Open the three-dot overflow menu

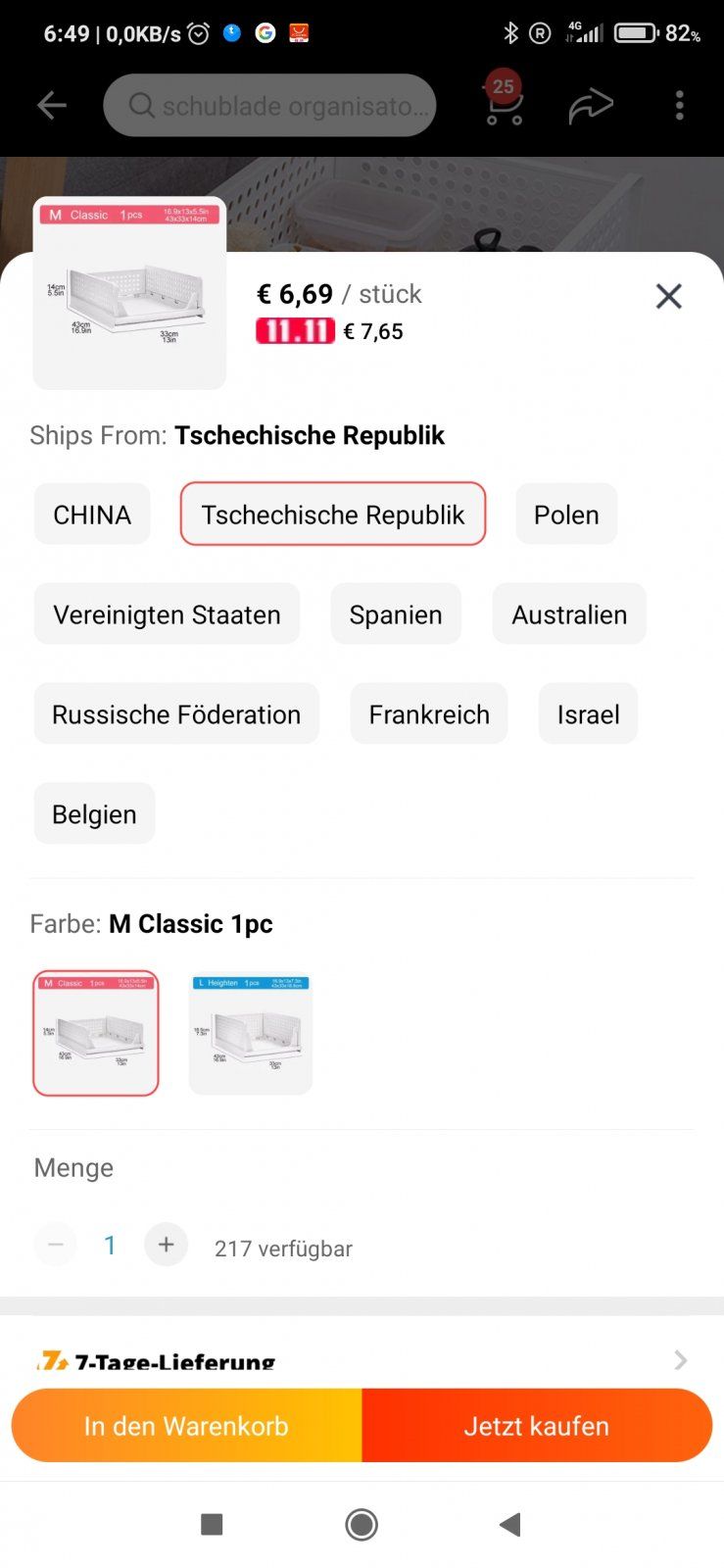(679, 106)
